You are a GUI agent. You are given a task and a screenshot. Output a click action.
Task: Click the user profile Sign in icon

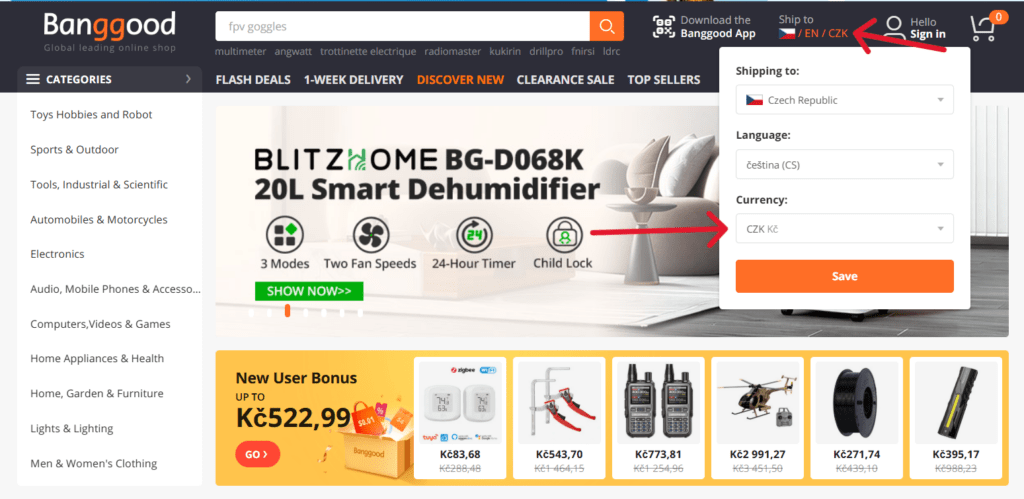pyautogui.click(x=893, y=27)
